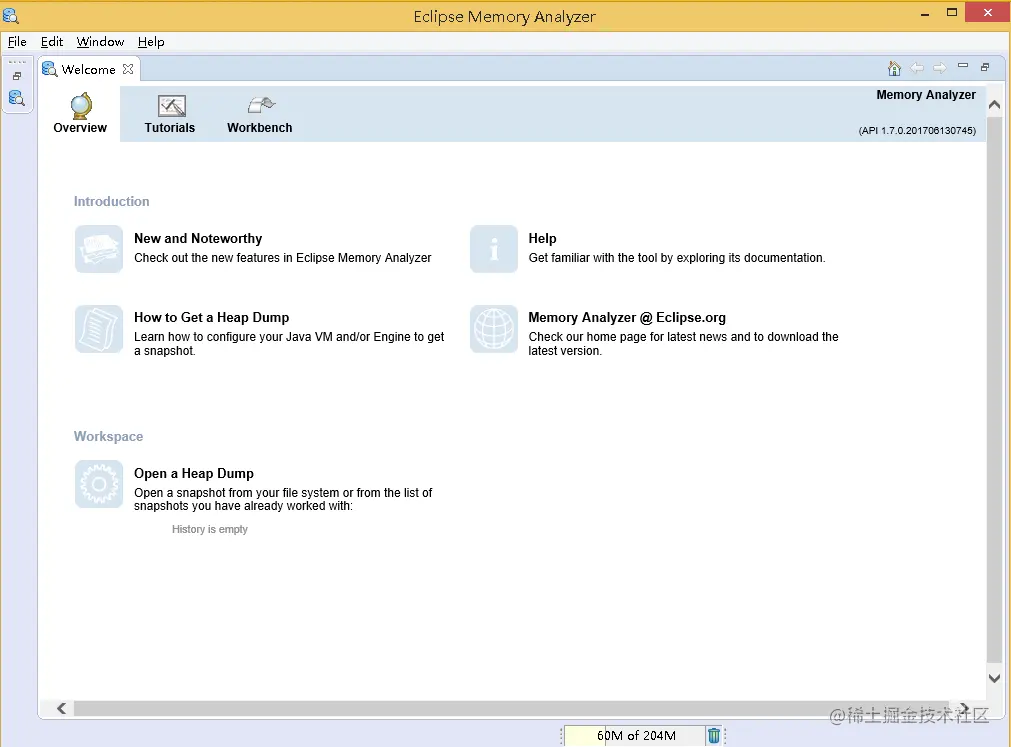Image resolution: width=1011 pixels, height=747 pixels.
Task: Open the New and Noteworthy link
Action: pyautogui.click(x=198, y=238)
